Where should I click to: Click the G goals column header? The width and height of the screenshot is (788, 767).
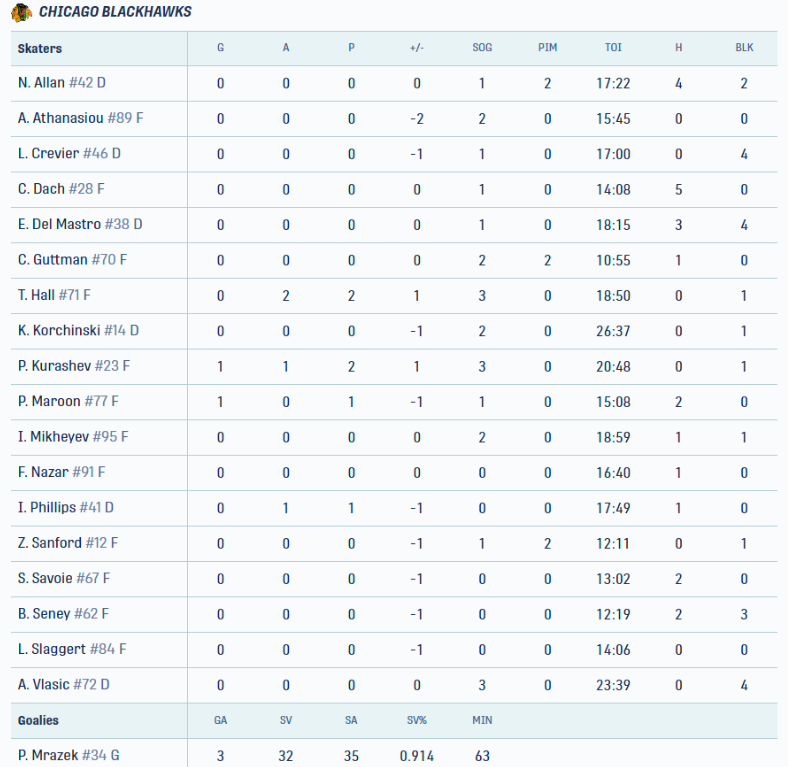pyautogui.click(x=220, y=48)
